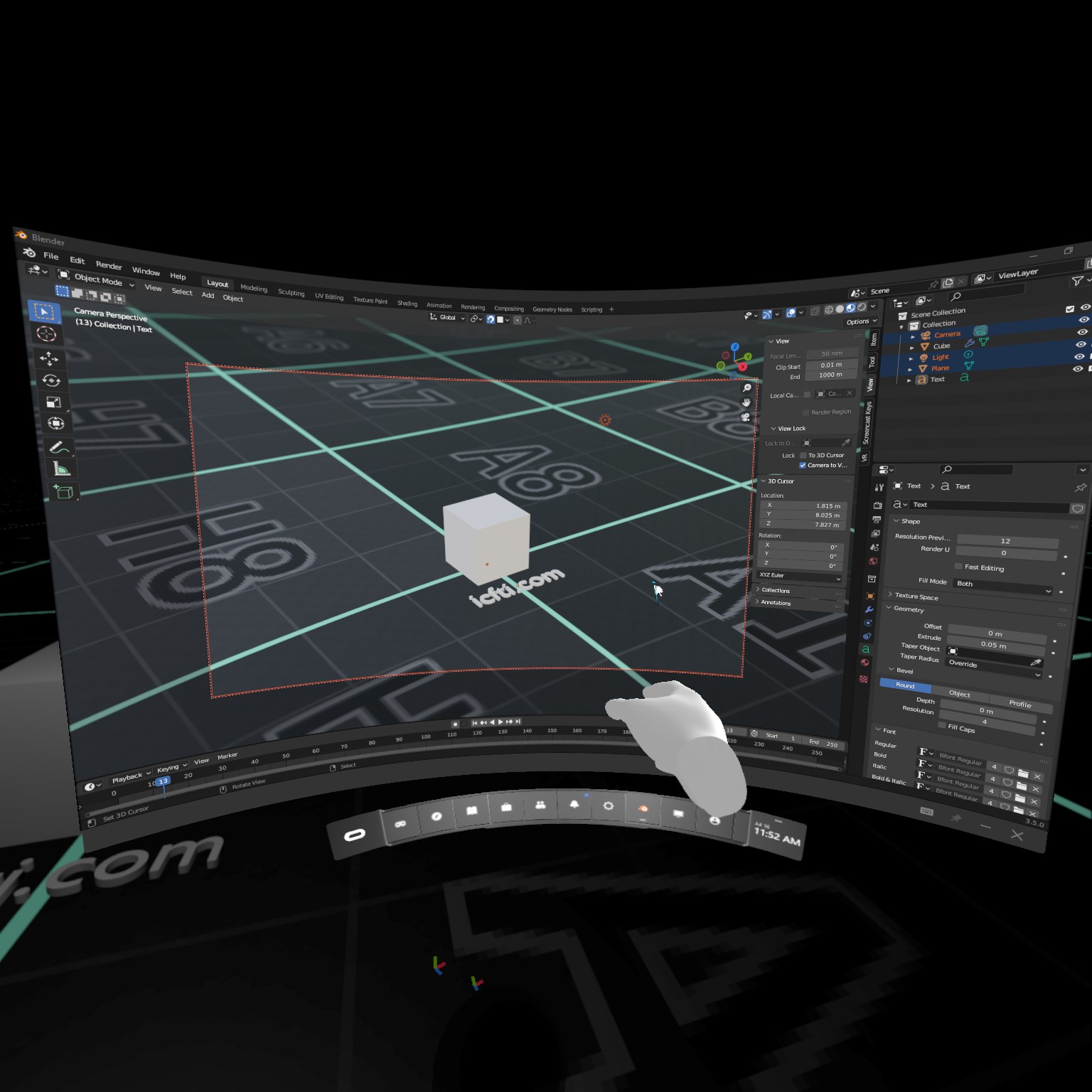Activate the Rotate tool
The height and width of the screenshot is (1092, 1092).
pyautogui.click(x=51, y=381)
